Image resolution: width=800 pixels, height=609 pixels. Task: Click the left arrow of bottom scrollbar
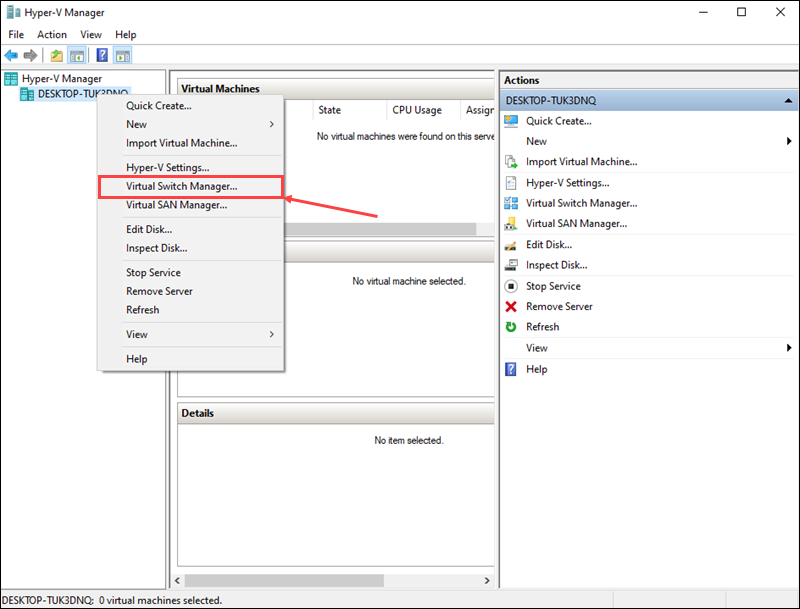(178, 580)
